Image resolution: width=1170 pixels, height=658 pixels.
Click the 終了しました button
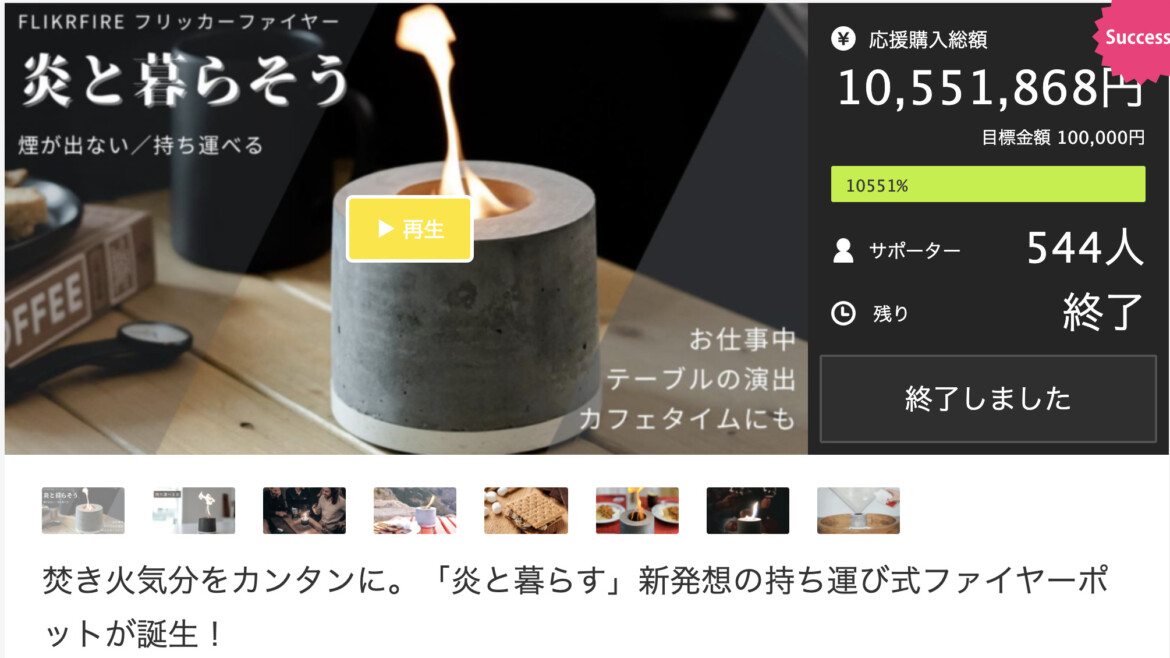point(988,399)
